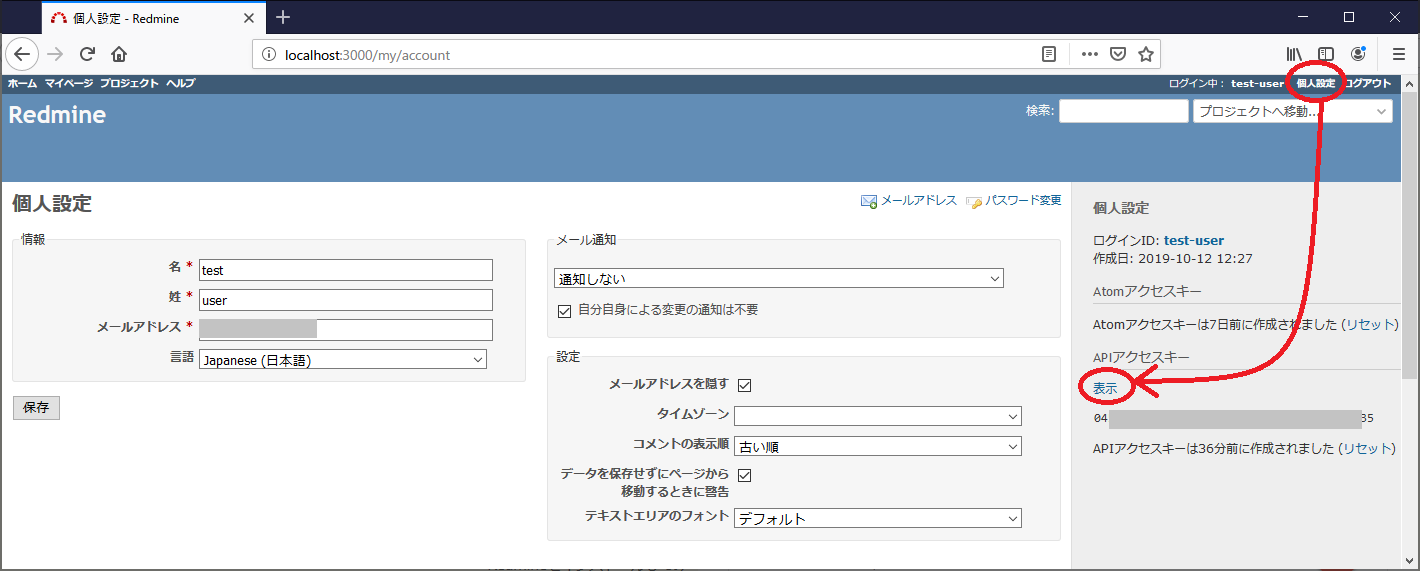1420x571 pixels.
Task: Reset the Atomアクセスキー via リセット link
Action: [1369, 325]
